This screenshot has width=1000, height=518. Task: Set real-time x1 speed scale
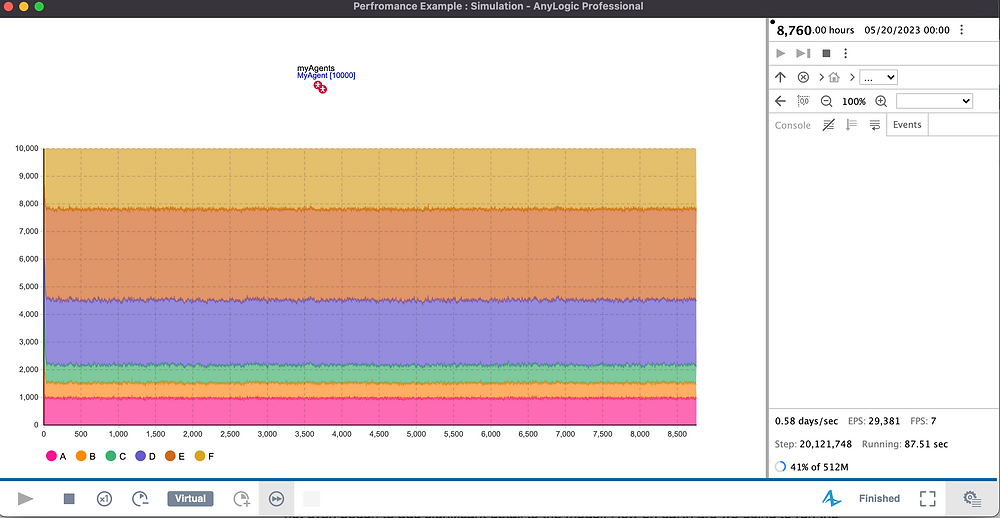click(104, 499)
